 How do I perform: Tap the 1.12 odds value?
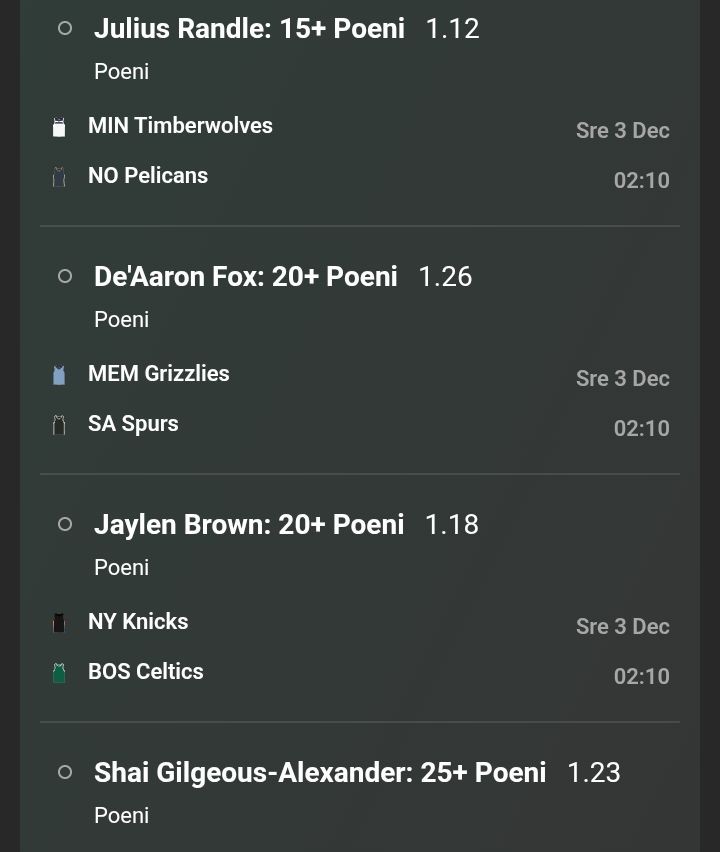(x=452, y=29)
